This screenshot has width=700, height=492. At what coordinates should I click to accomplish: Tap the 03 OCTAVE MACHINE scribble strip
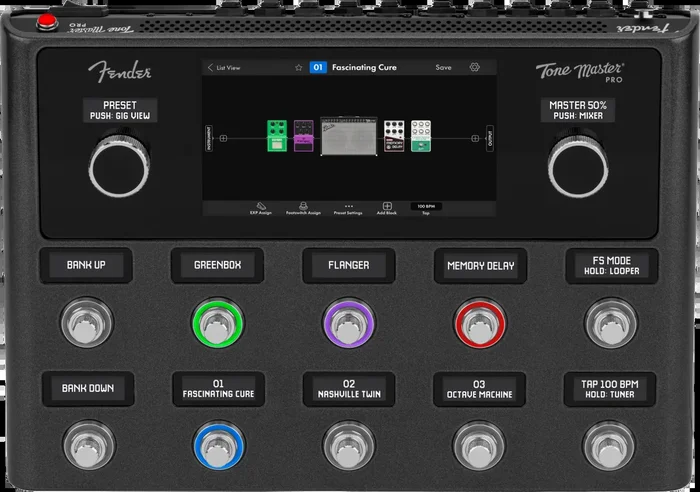point(479,389)
